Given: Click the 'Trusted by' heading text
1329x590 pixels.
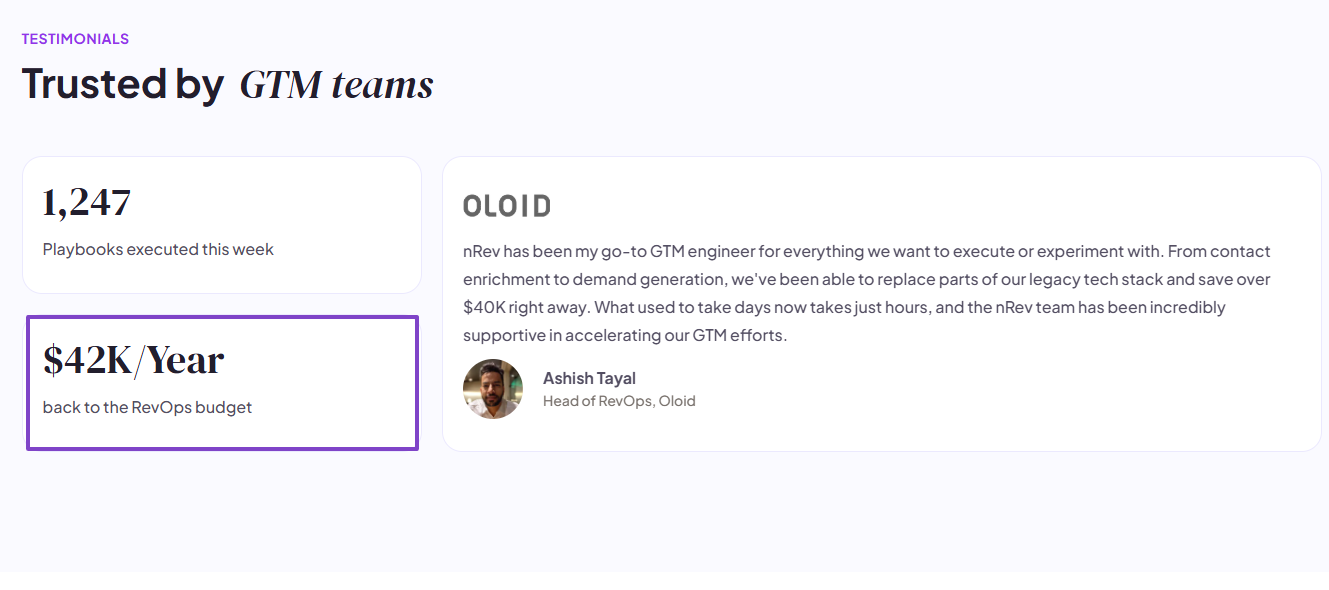Looking at the screenshot, I should click(x=123, y=83).
